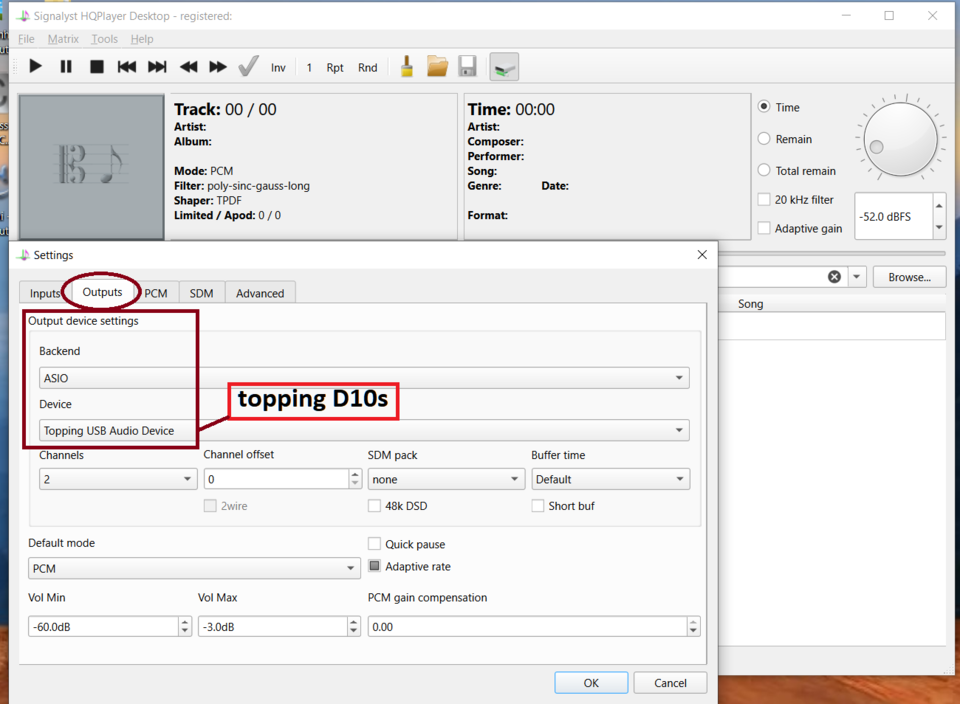Clear the search field with the X icon
The height and width of the screenshot is (704, 960).
click(x=834, y=277)
